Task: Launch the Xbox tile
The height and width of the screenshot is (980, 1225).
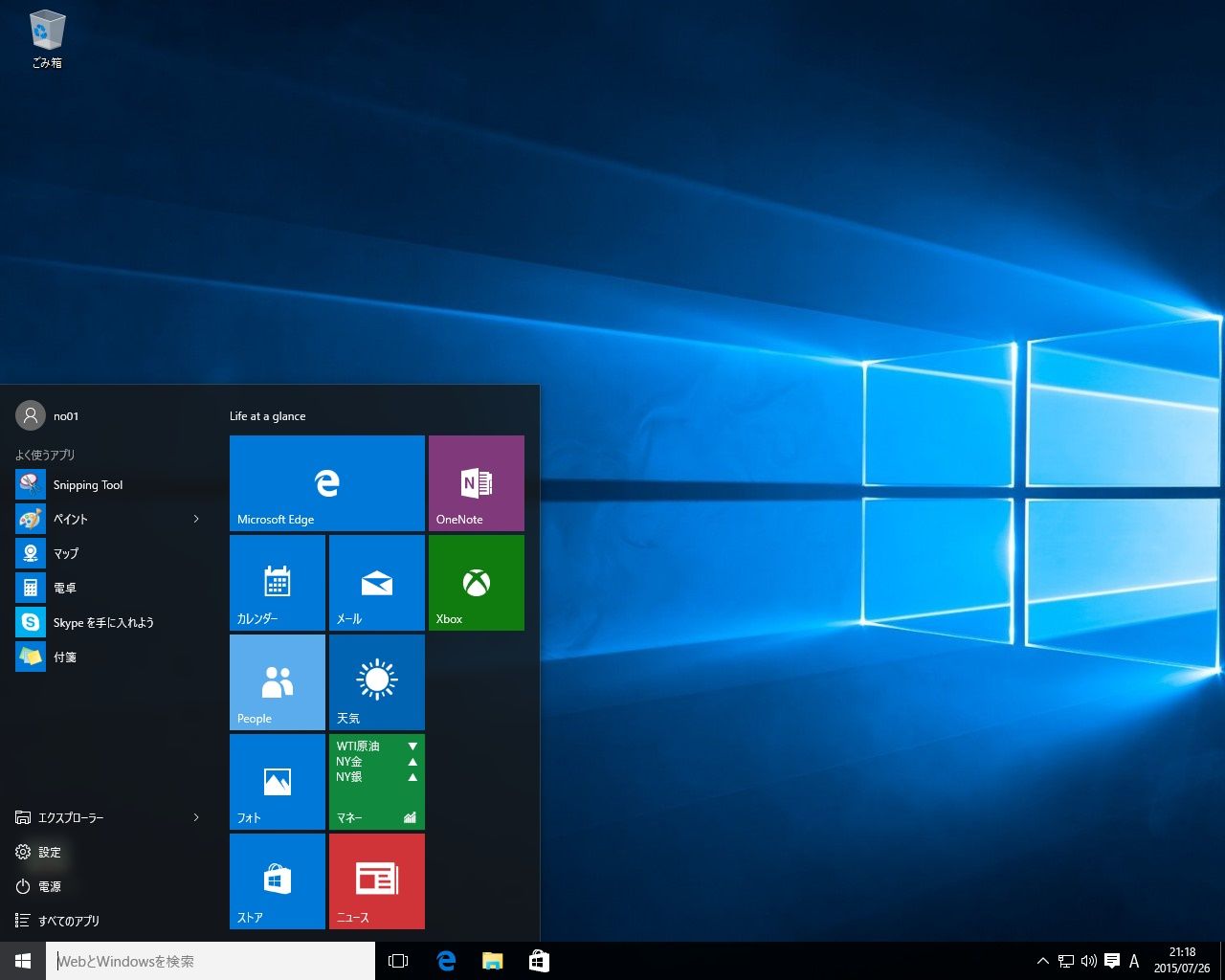Action: (x=477, y=583)
